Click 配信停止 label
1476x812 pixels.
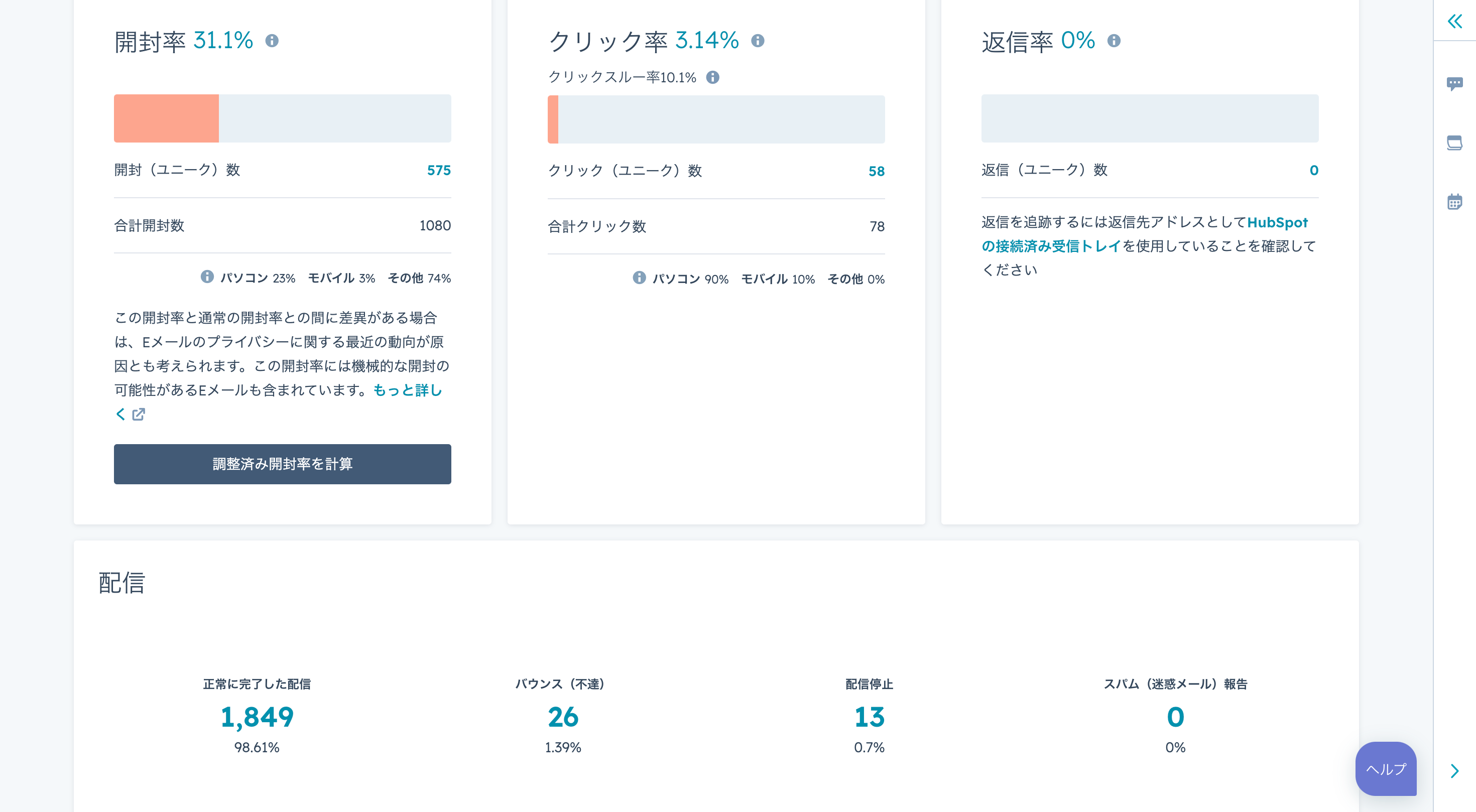click(869, 684)
